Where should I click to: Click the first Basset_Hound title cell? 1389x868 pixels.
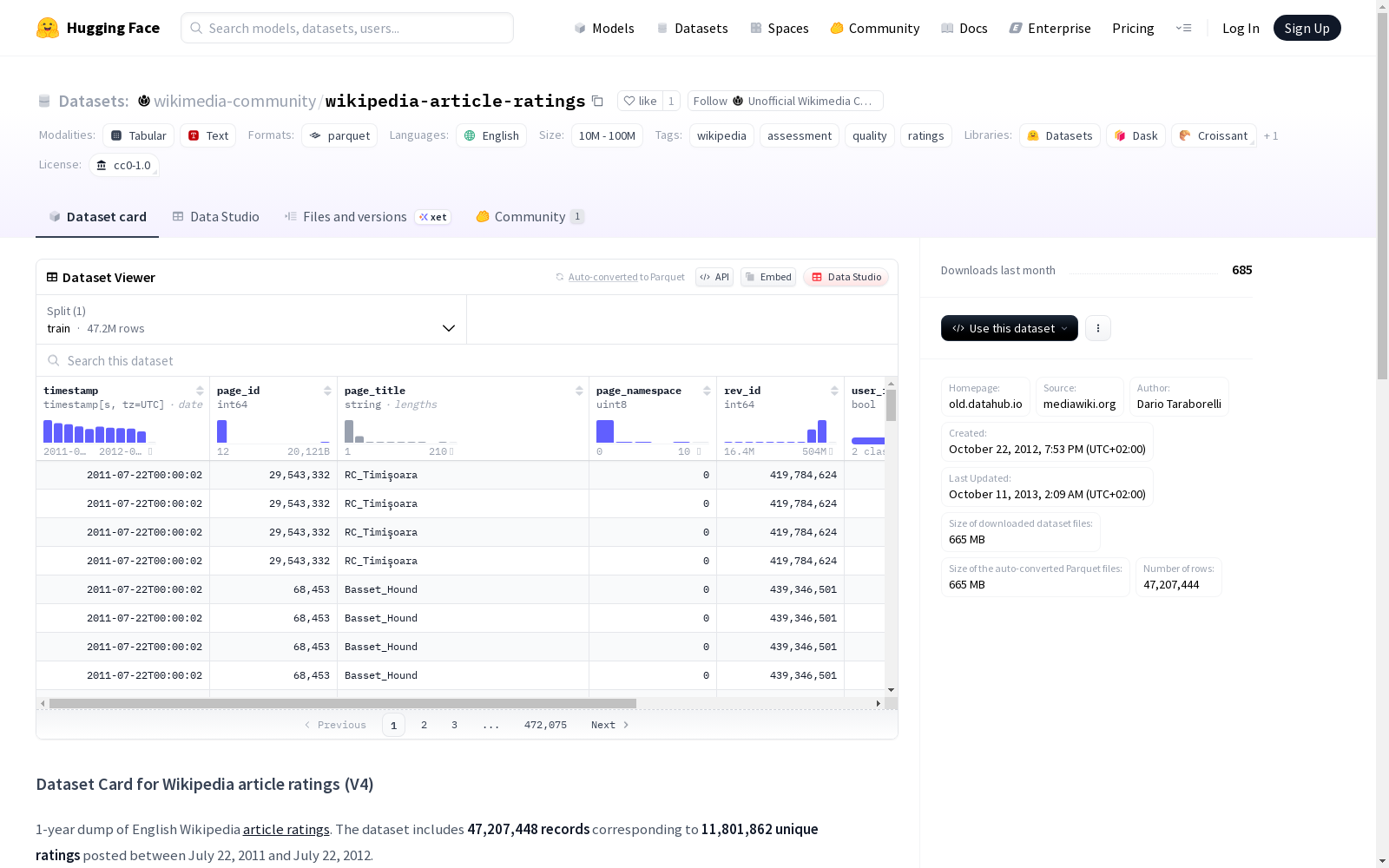[x=463, y=589]
